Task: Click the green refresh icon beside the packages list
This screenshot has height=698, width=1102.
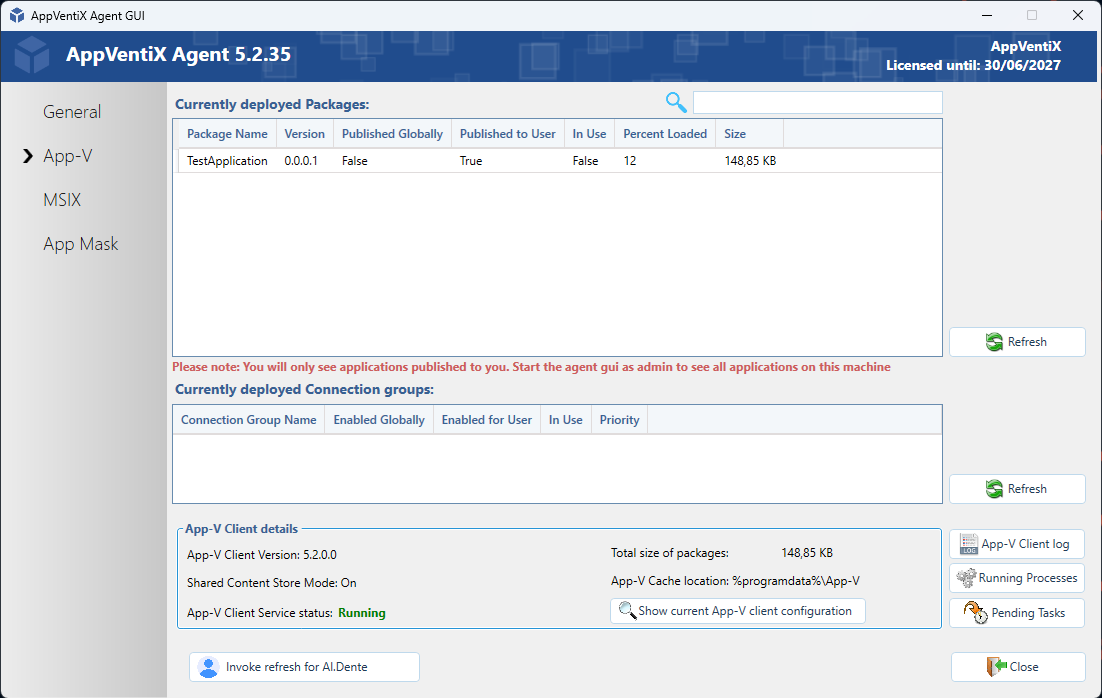Action: [994, 342]
